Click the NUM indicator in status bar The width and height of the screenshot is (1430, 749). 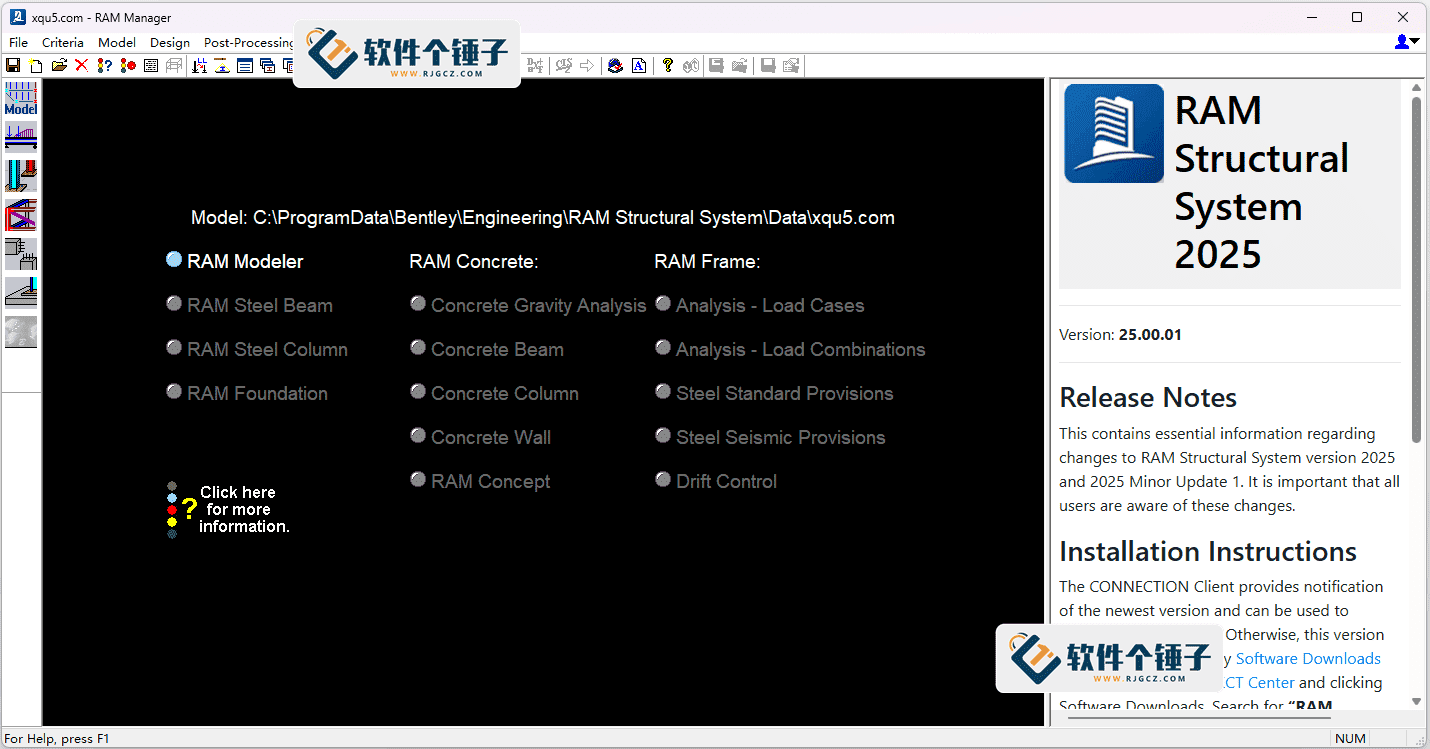click(1352, 739)
